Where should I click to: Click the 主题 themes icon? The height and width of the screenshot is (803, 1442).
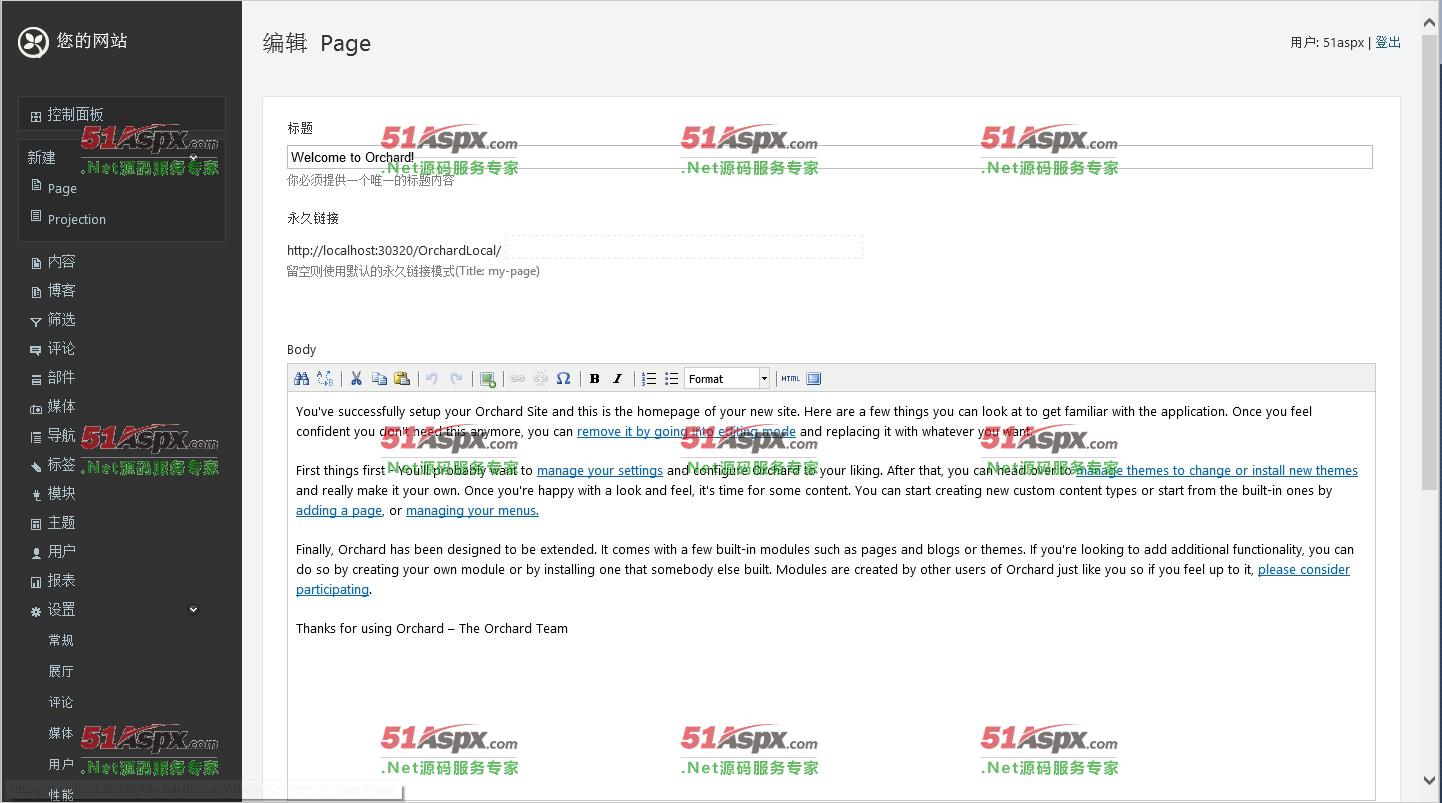[x=36, y=524]
